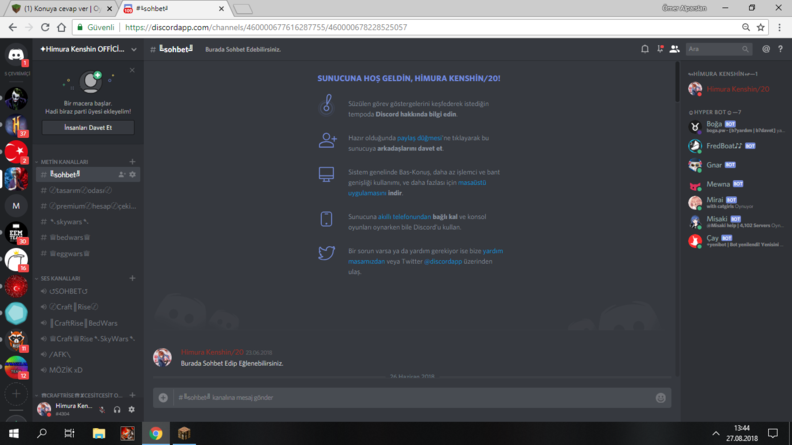Open user settings gear in user panel
Screen dimensions: 792x445
(131, 410)
